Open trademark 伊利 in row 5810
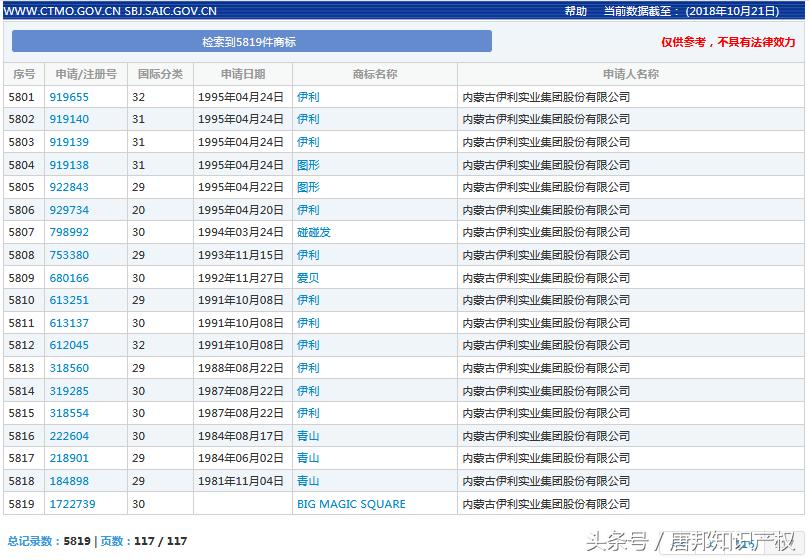809x560 pixels. point(308,300)
